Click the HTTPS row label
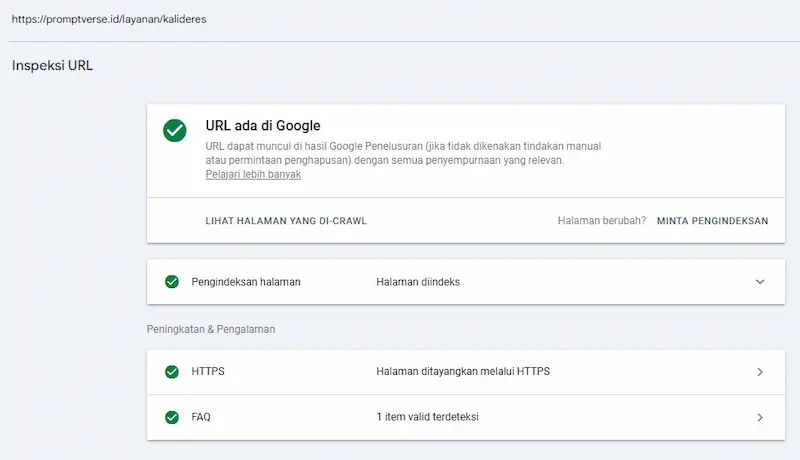800x460 pixels. [x=208, y=371]
